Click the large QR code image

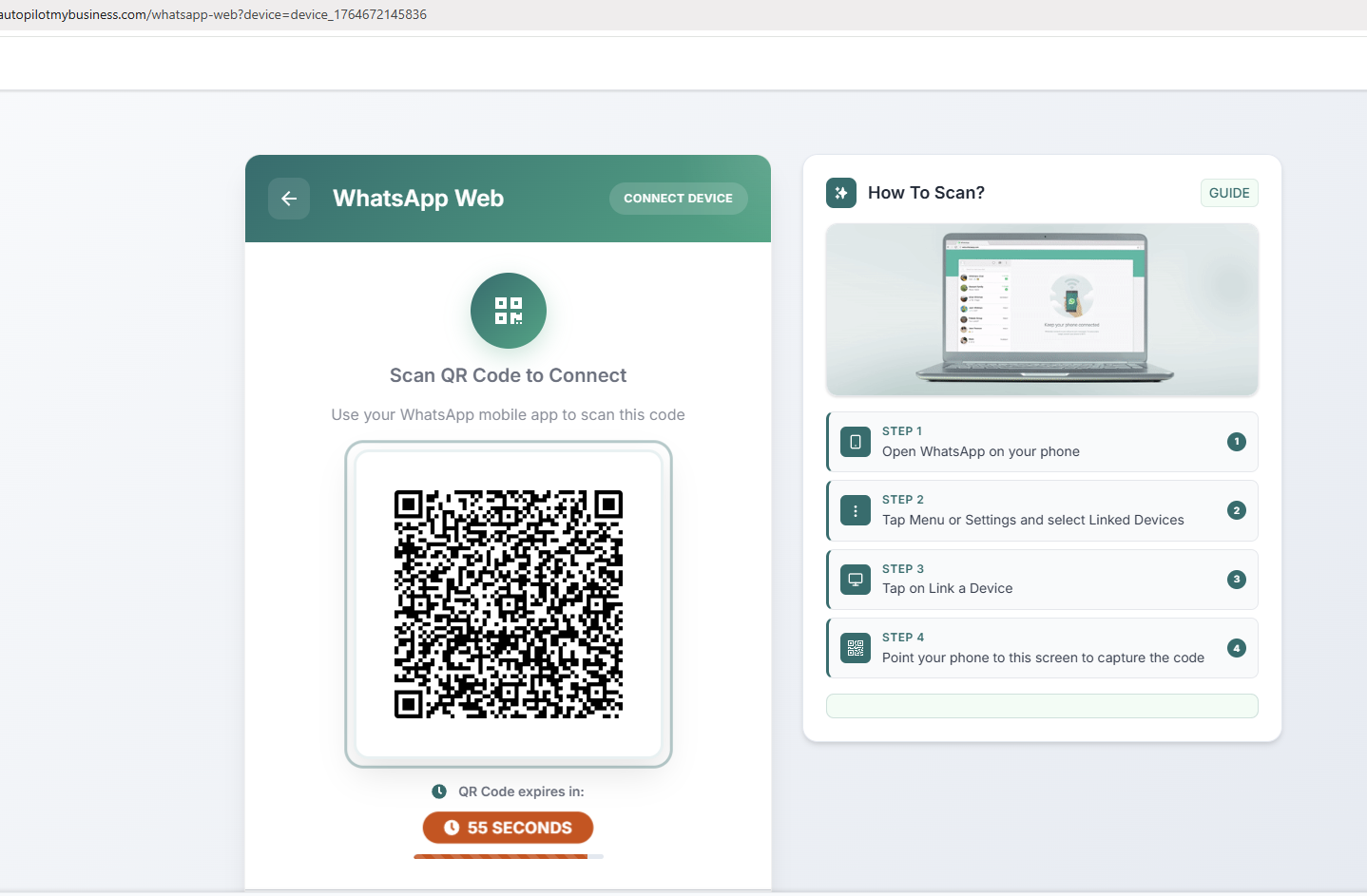point(508,604)
